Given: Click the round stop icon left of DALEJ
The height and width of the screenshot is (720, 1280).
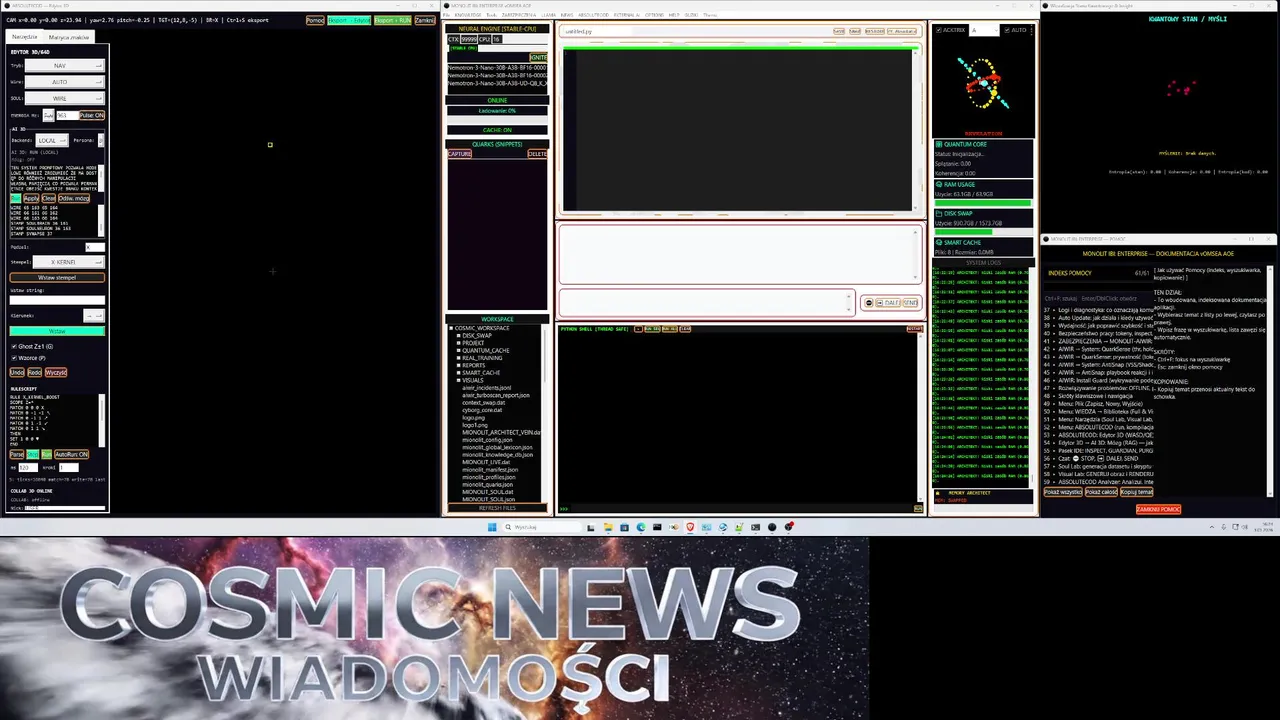Looking at the screenshot, I should pyautogui.click(x=869, y=303).
